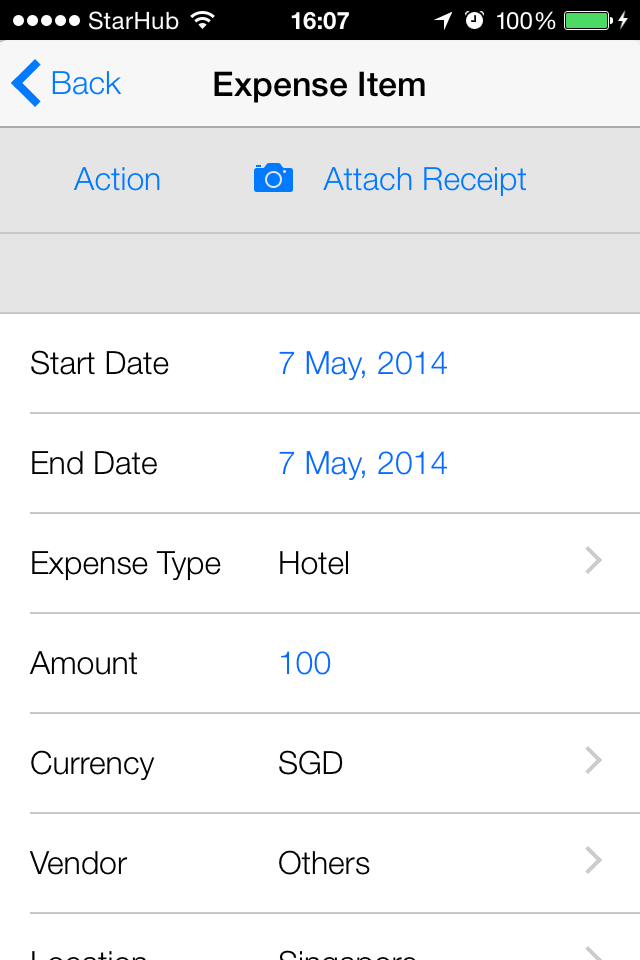Tap the battery icon in the status bar
Screen dimensions: 640x960
(x=588, y=21)
